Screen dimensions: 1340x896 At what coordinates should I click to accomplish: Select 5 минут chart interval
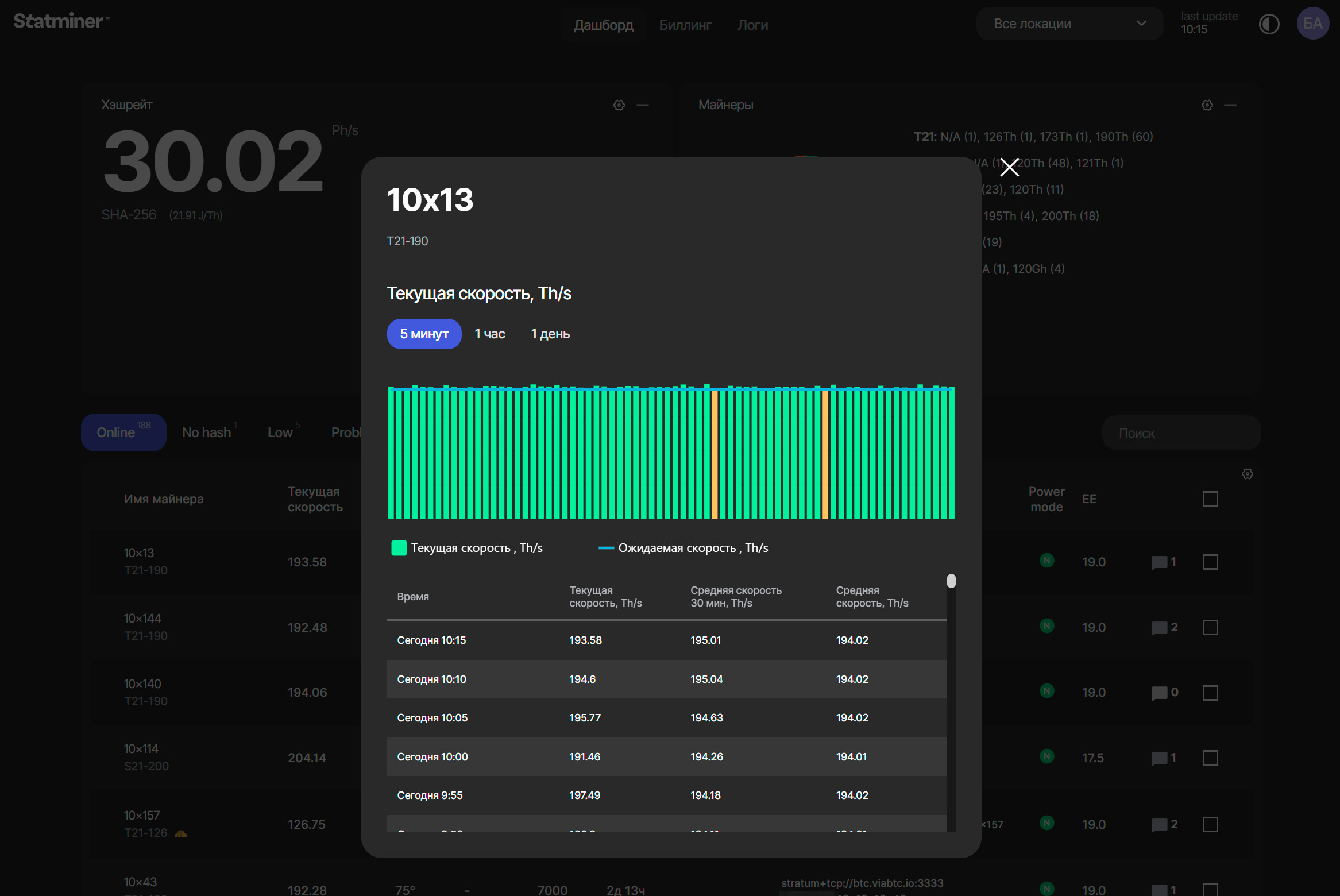[x=424, y=334]
